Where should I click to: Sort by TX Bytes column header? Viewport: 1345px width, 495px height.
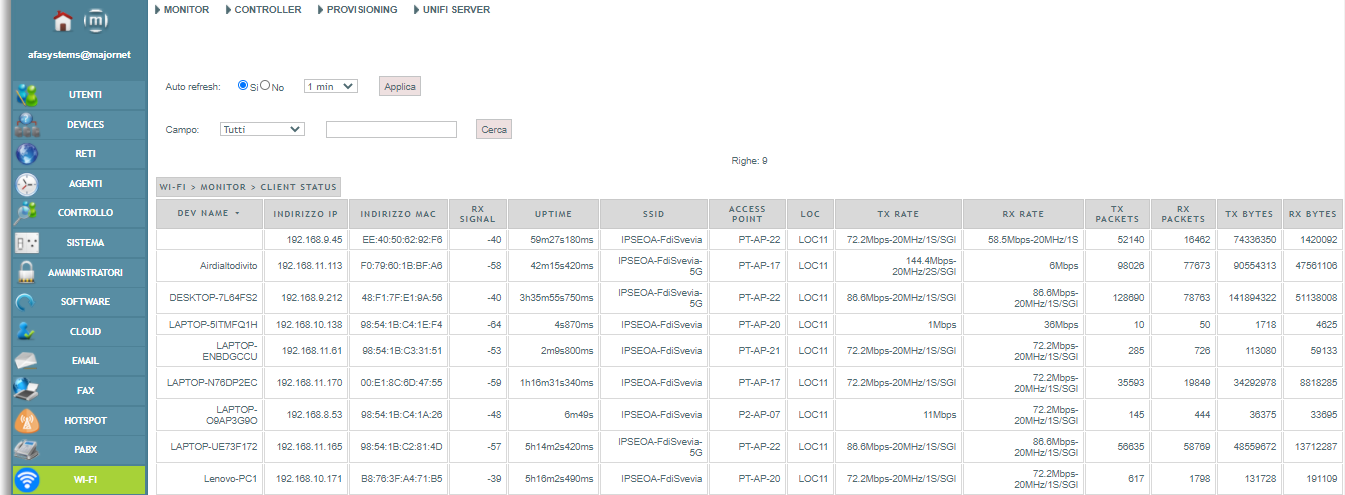point(1249,214)
